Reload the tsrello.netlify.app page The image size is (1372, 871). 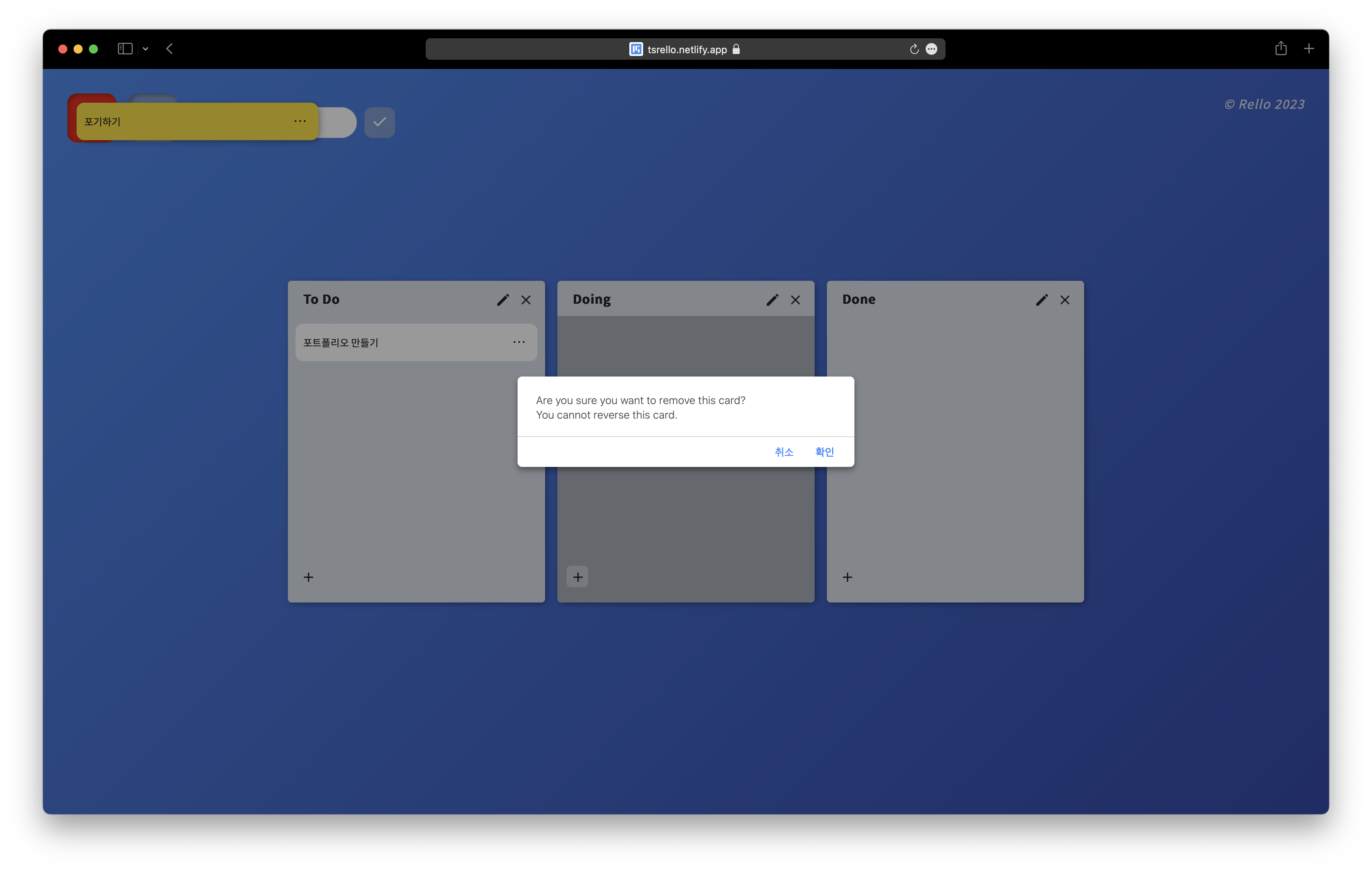[x=914, y=49]
